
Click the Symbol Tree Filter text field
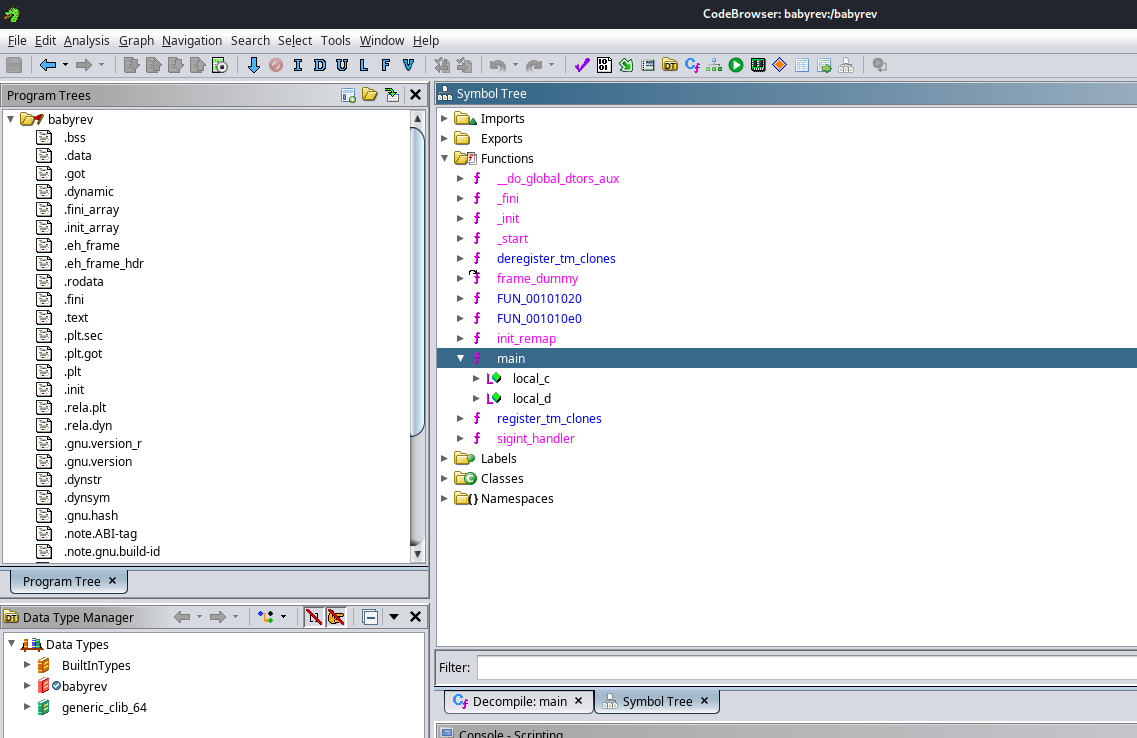[805, 667]
